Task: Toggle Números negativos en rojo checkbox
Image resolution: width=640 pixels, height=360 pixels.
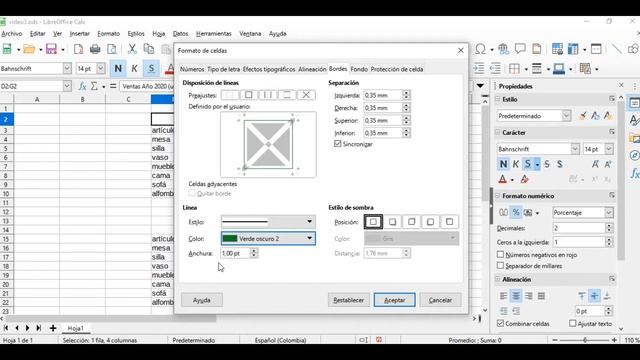Action: (500, 254)
